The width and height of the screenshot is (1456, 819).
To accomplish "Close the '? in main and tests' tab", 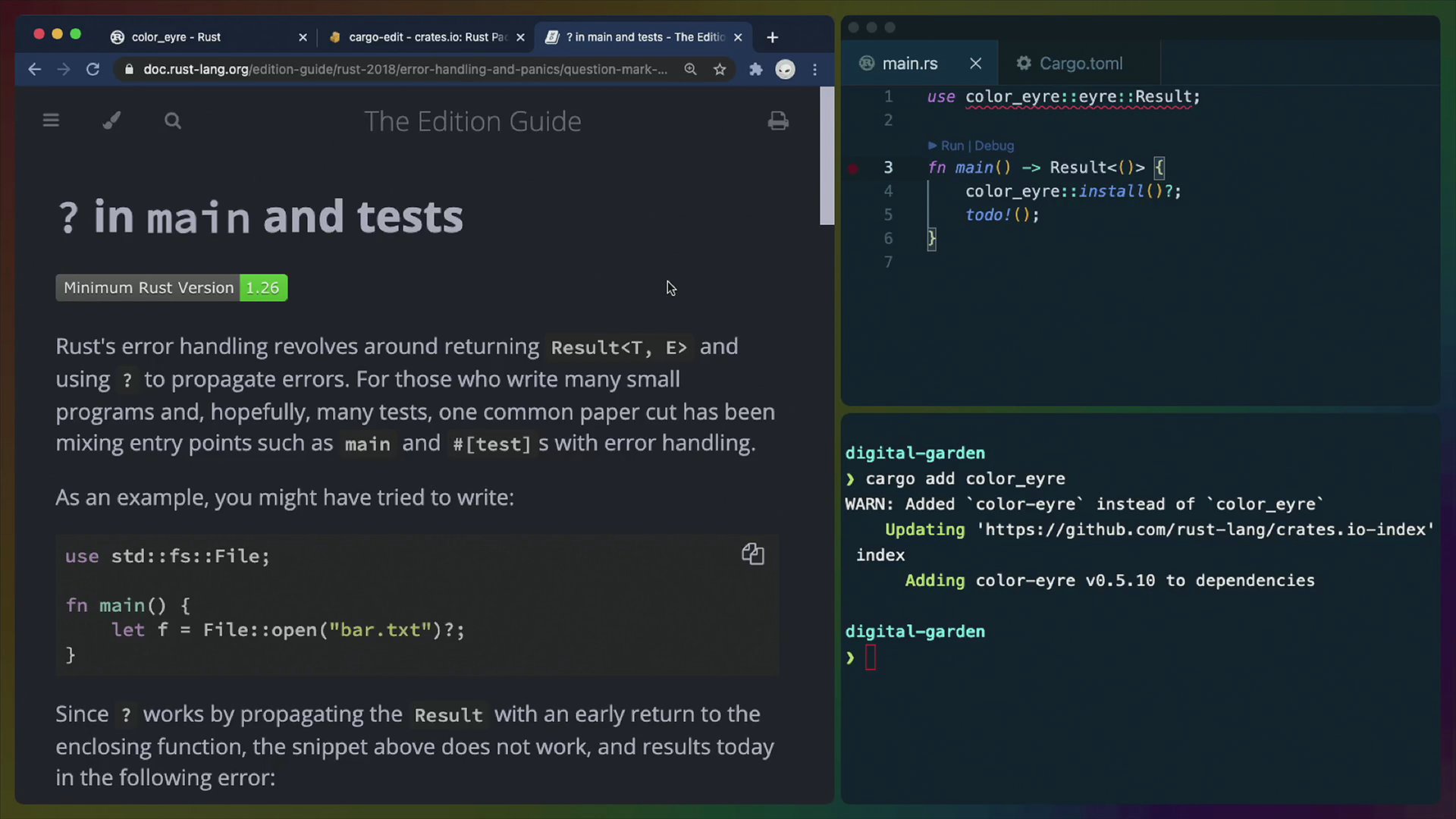I will (738, 37).
